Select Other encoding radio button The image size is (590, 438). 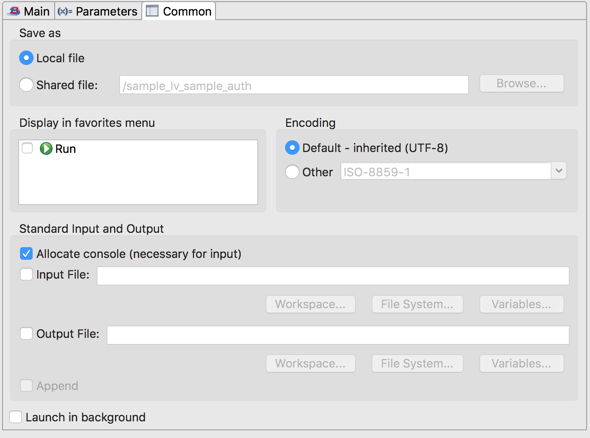click(x=292, y=172)
